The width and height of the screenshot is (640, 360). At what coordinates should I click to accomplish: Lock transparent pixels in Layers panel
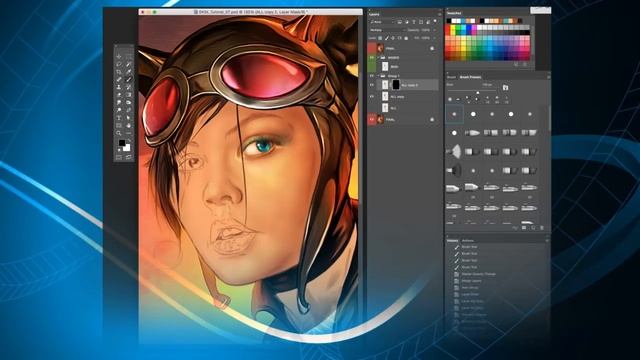click(380, 38)
